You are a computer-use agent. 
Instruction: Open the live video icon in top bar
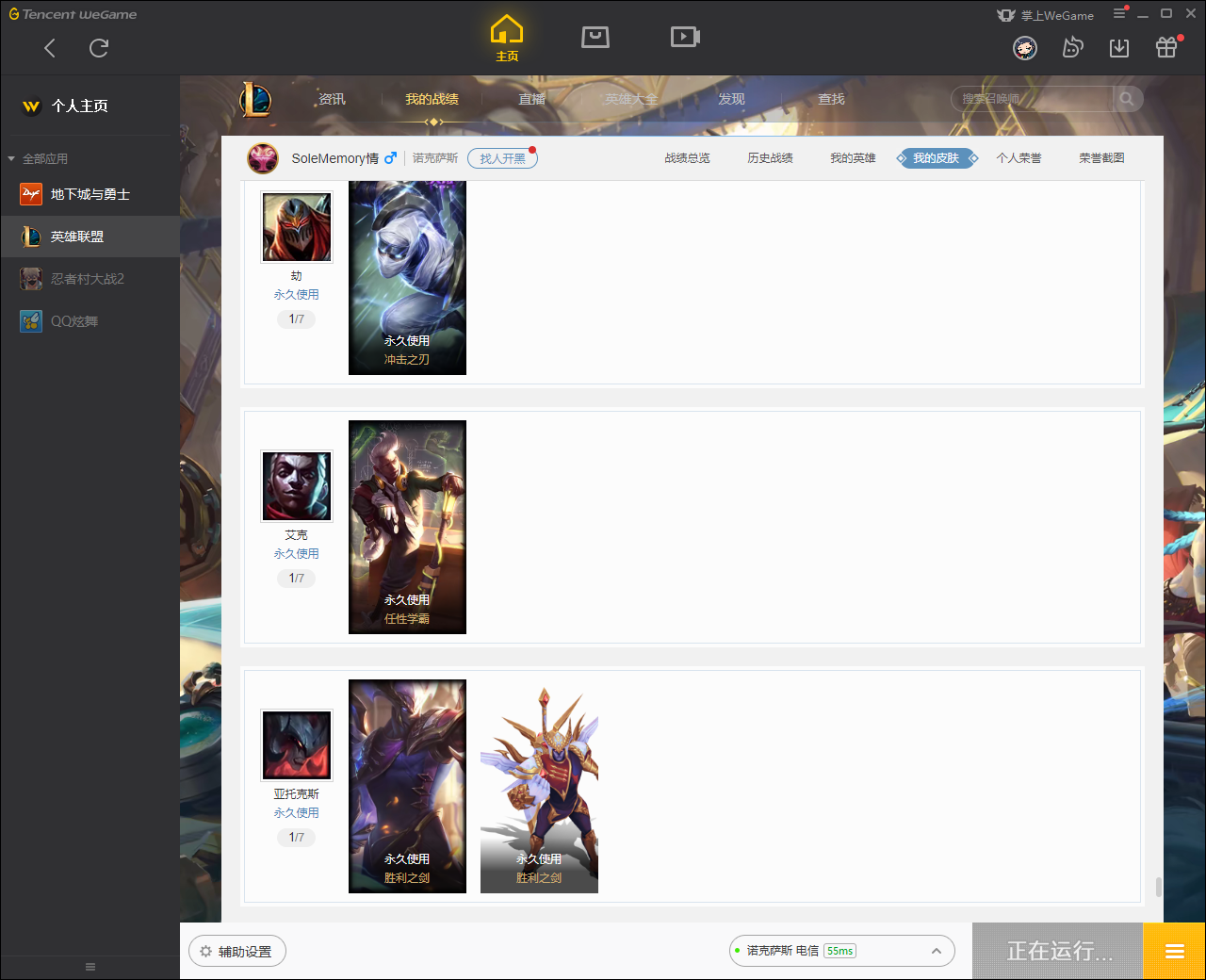(x=685, y=37)
